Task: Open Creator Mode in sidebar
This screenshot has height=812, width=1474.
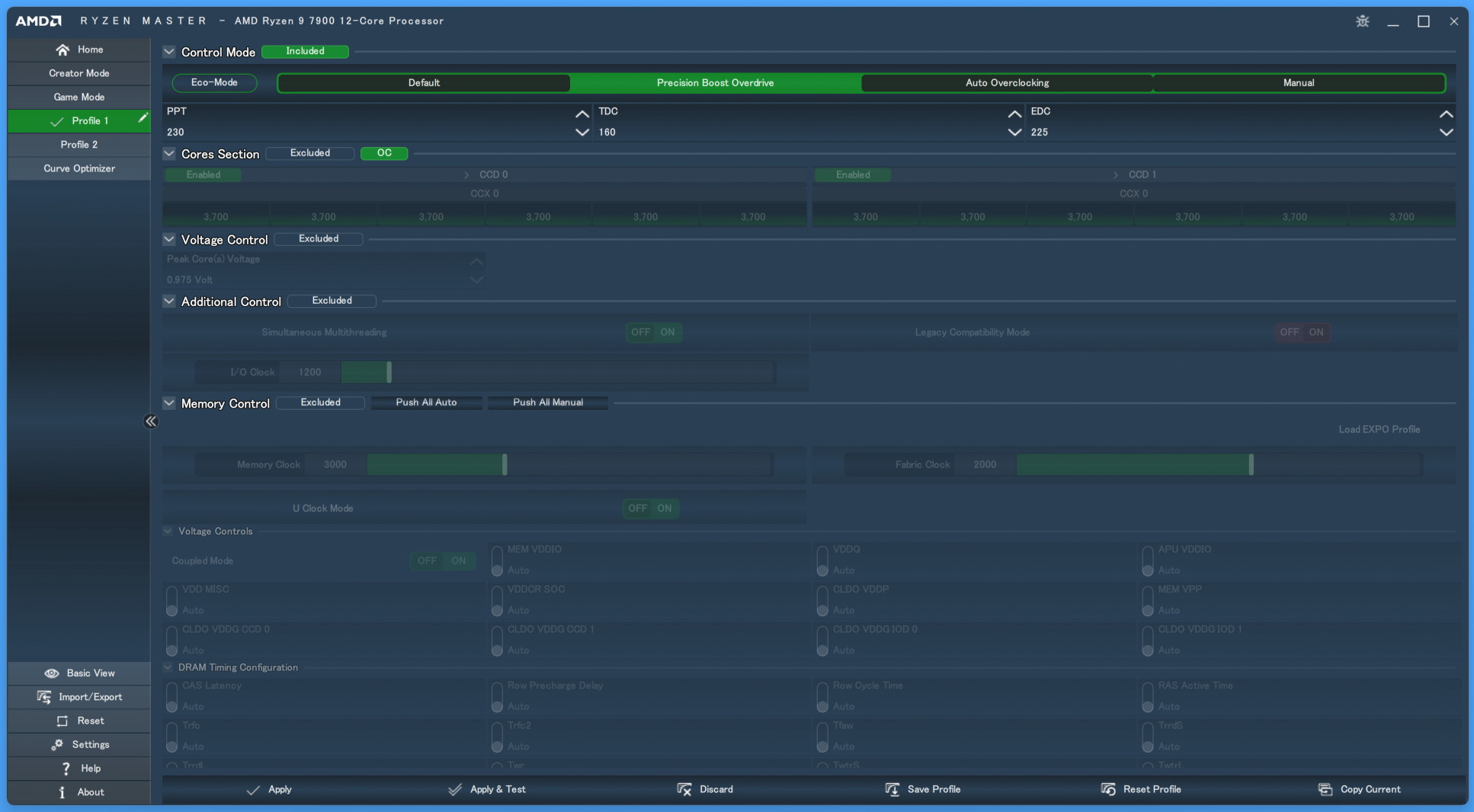Action: tap(79, 73)
